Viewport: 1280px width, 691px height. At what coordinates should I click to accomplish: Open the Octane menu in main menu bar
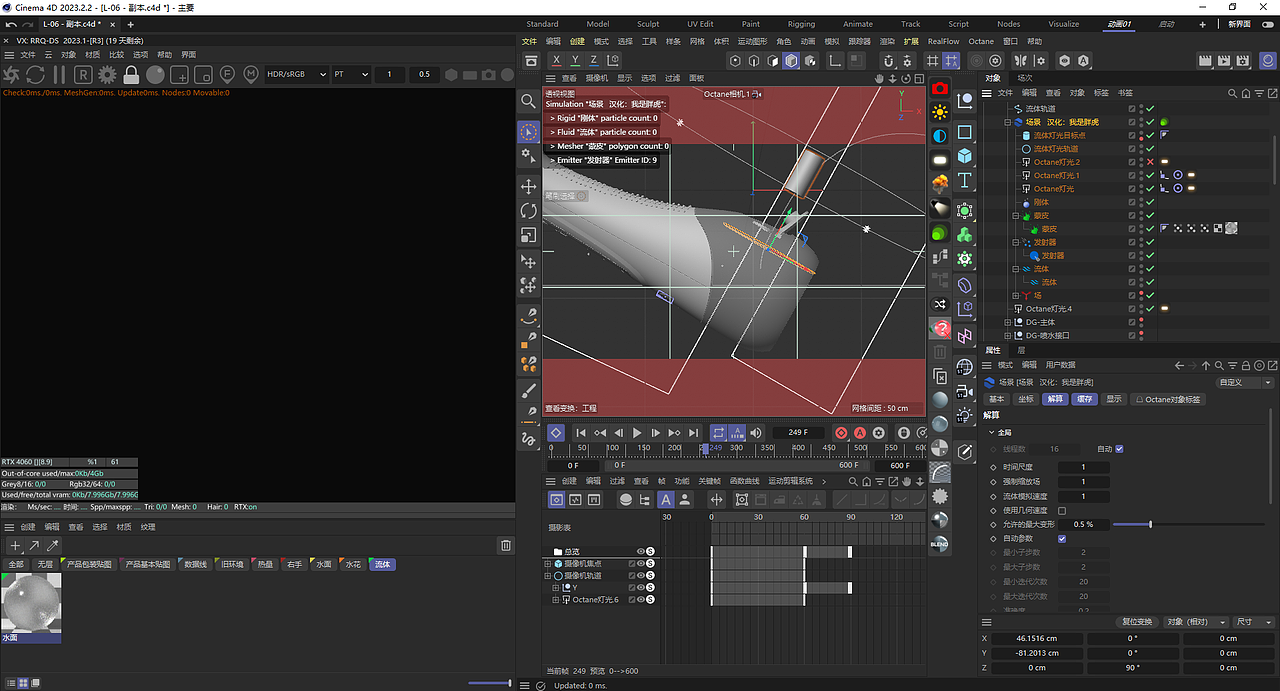[981, 41]
